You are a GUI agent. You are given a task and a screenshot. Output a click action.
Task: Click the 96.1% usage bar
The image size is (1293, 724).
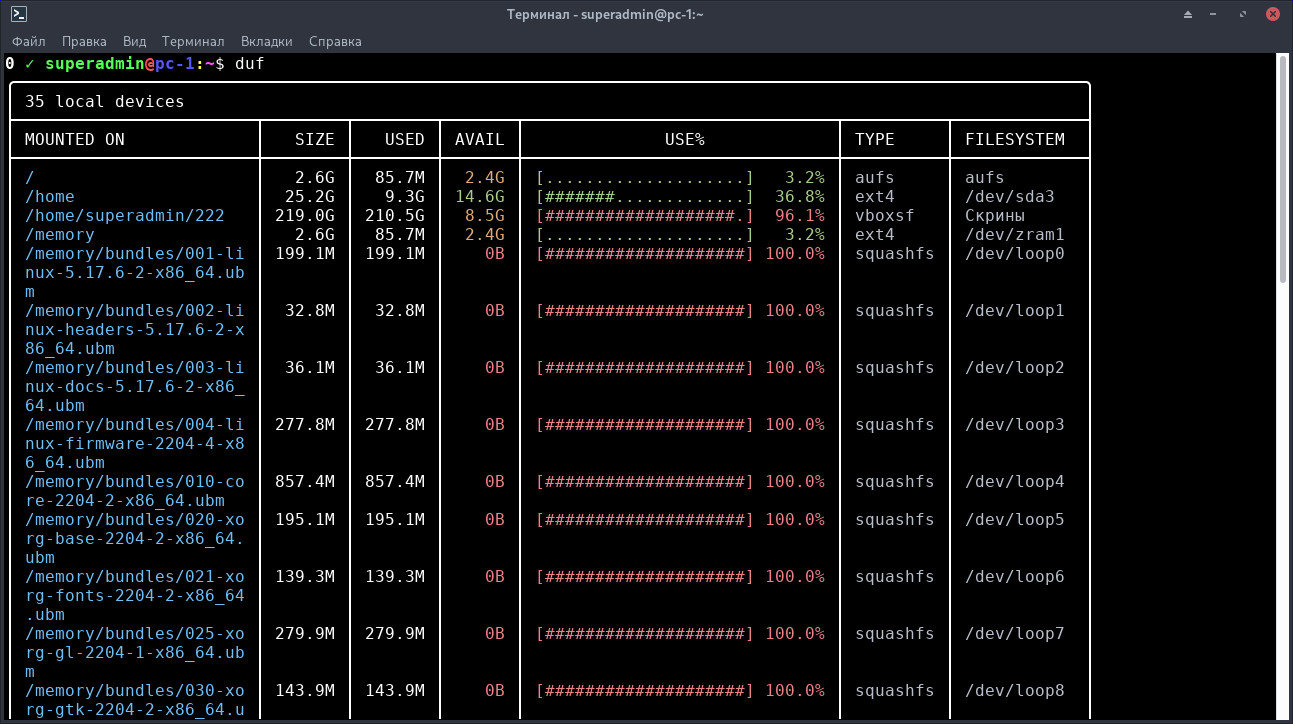pyautogui.click(x=645, y=215)
